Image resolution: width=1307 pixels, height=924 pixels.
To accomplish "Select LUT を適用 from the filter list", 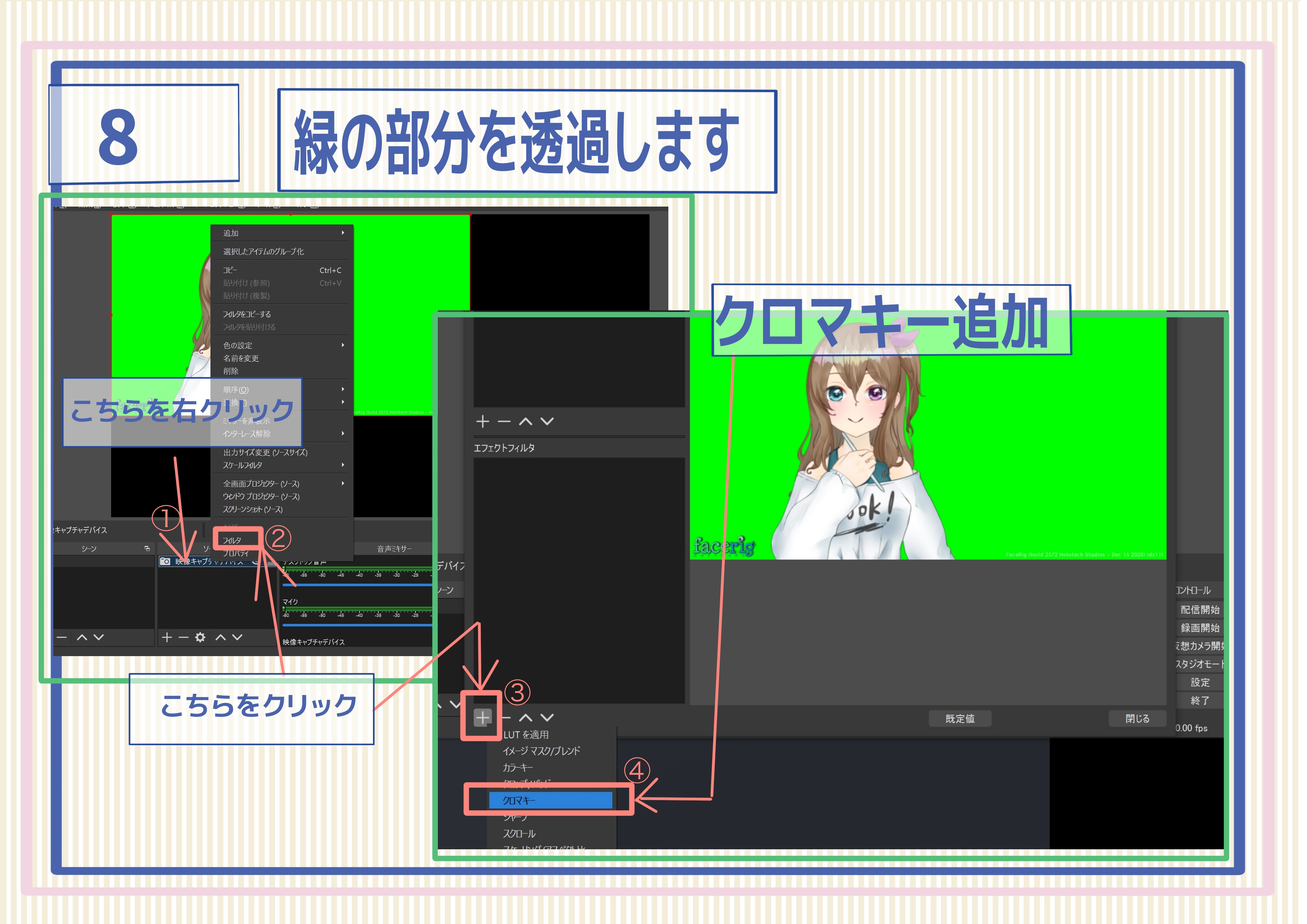I will point(525,735).
